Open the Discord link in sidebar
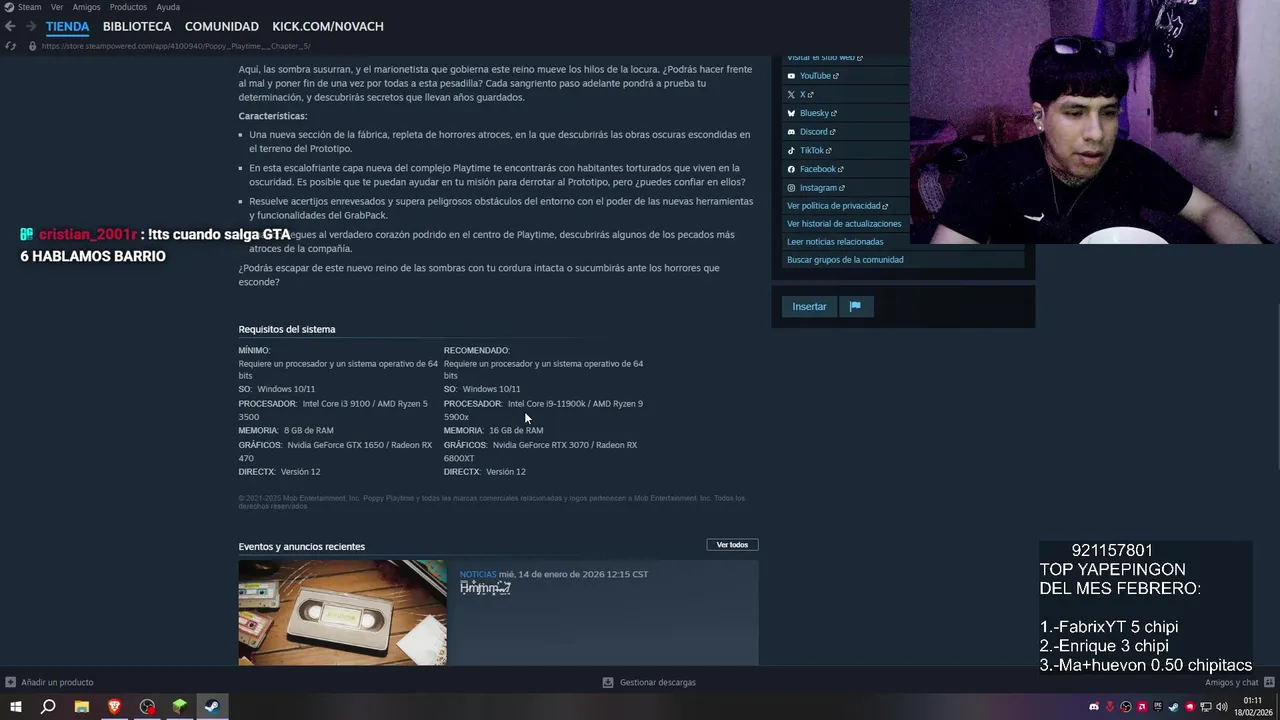This screenshot has width=1280, height=720. tap(813, 131)
